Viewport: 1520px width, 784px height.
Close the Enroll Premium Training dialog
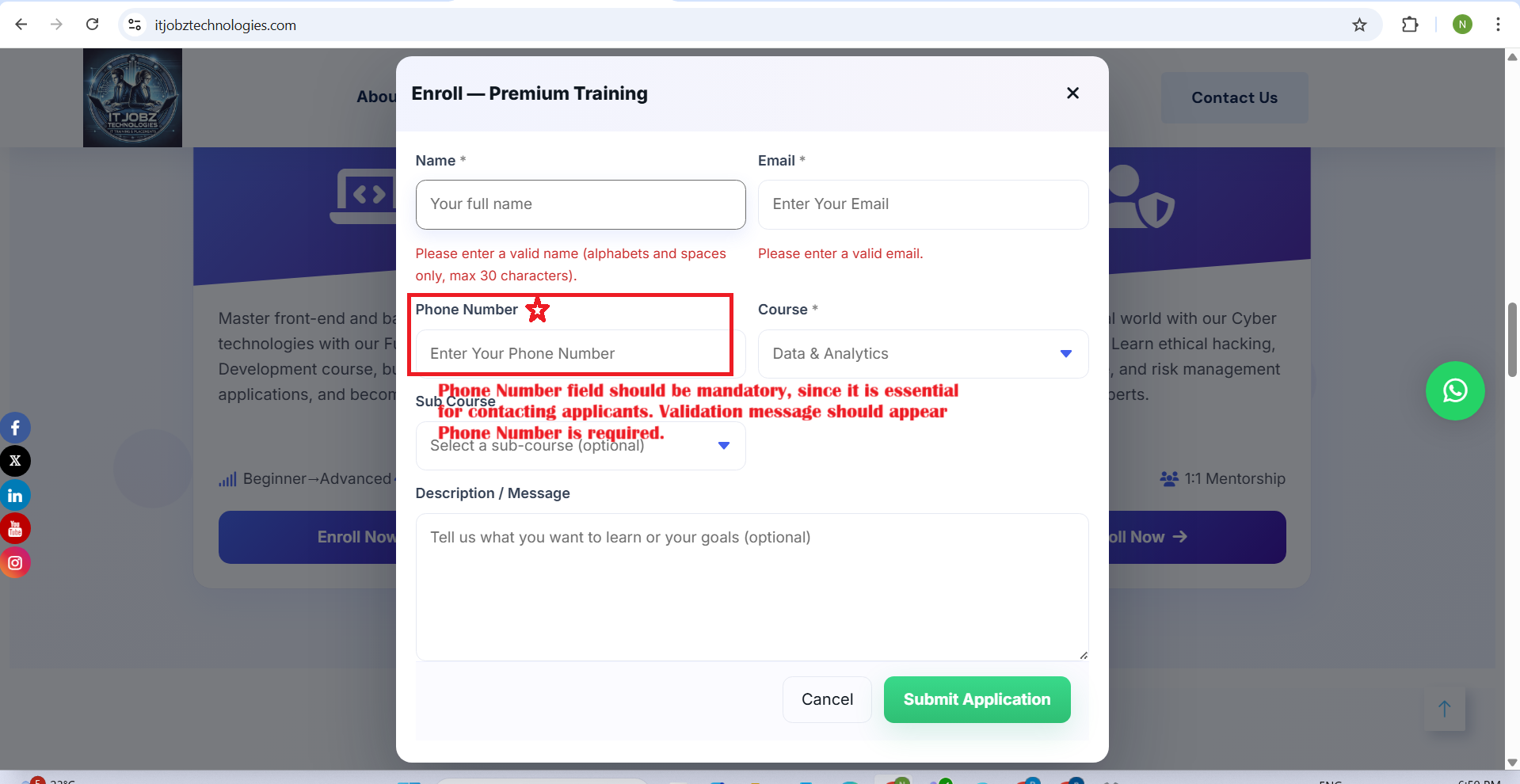[1072, 93]
